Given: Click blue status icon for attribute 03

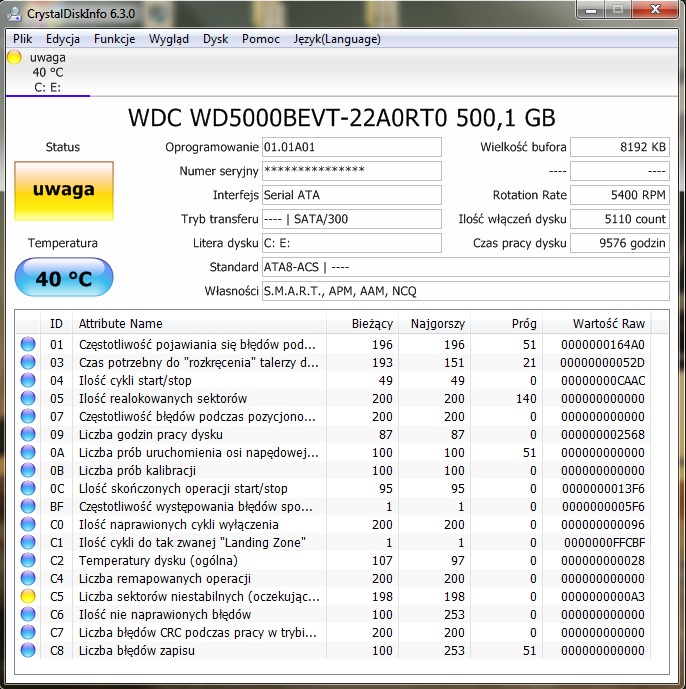Looking at the screenshot, I should pyautogui.click(x=28, y=362).
